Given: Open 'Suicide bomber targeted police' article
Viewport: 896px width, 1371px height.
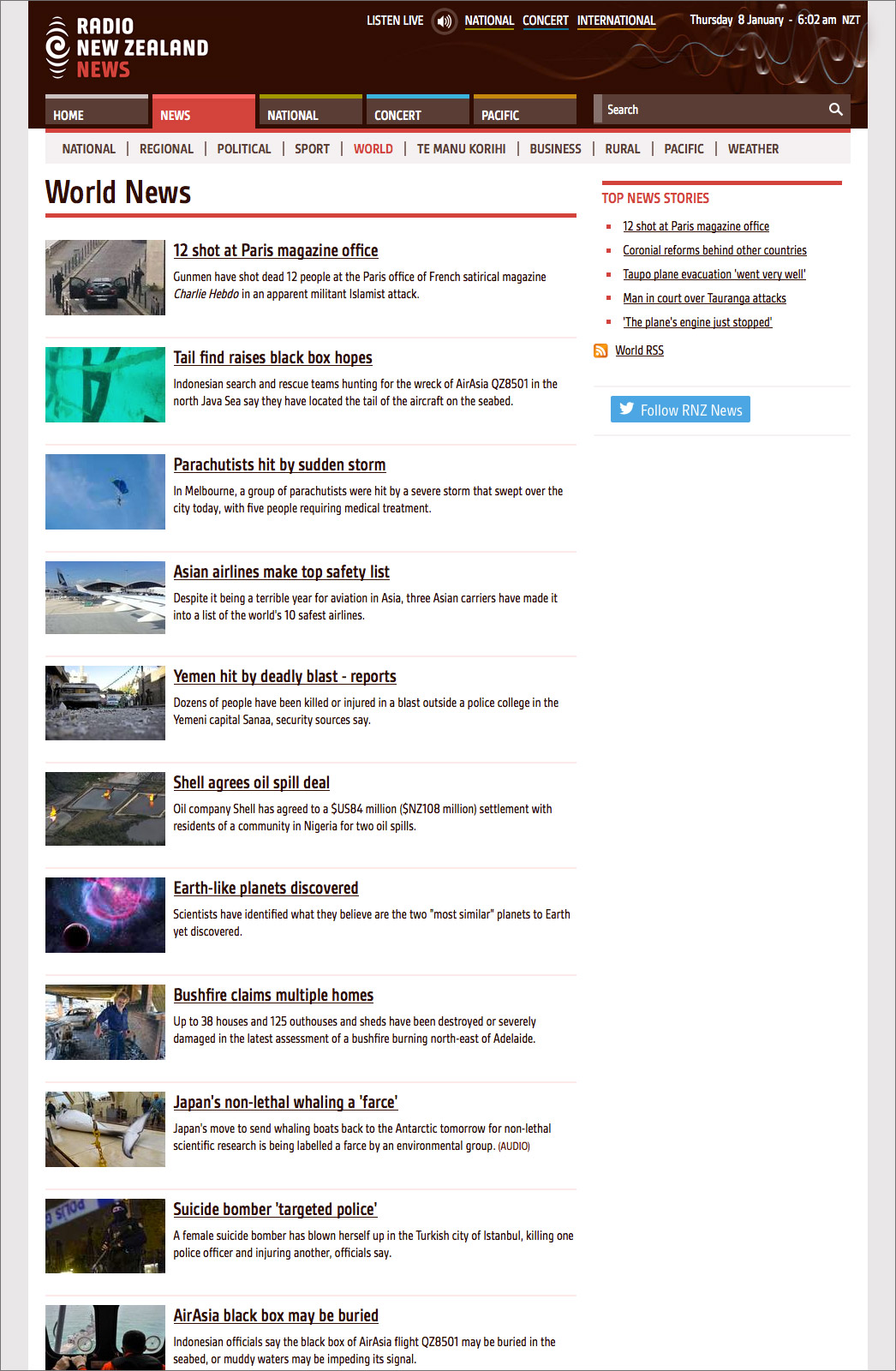Looking at the screenshot, I should (276, 1209).
